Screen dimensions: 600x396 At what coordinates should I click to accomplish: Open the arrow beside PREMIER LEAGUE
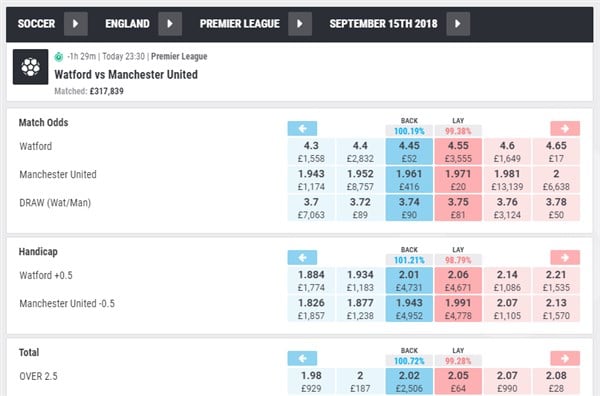pos(300,24)
